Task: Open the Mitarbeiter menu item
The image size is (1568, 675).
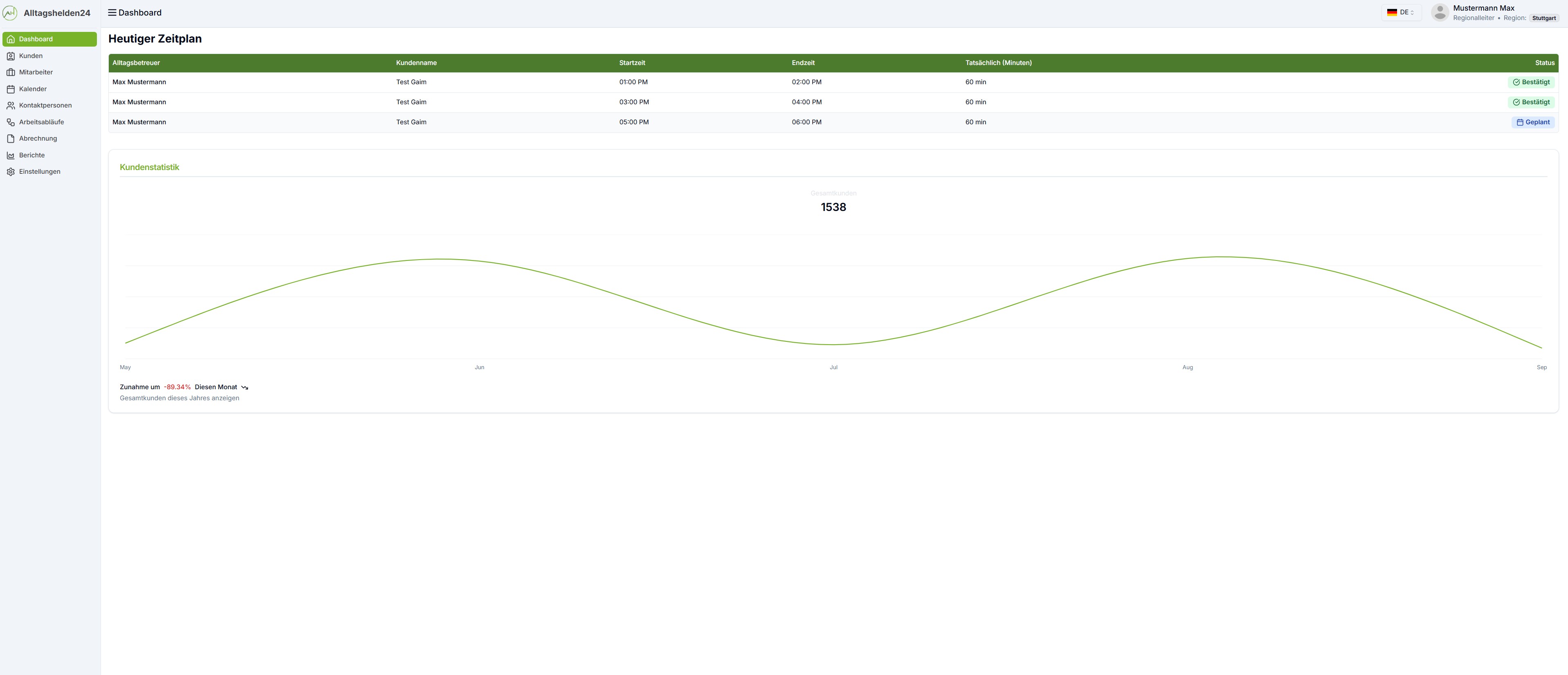Action: pos(49,72)
